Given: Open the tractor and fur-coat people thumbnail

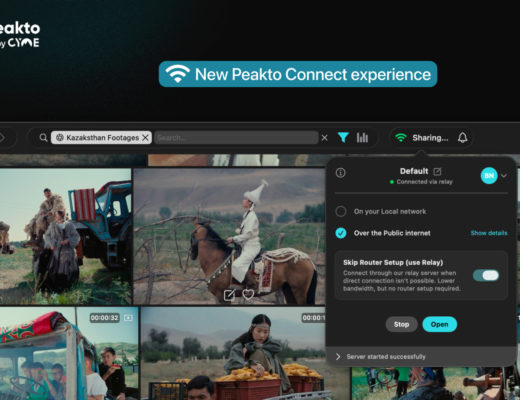Looking at the screenshot, I should [65, 236].
